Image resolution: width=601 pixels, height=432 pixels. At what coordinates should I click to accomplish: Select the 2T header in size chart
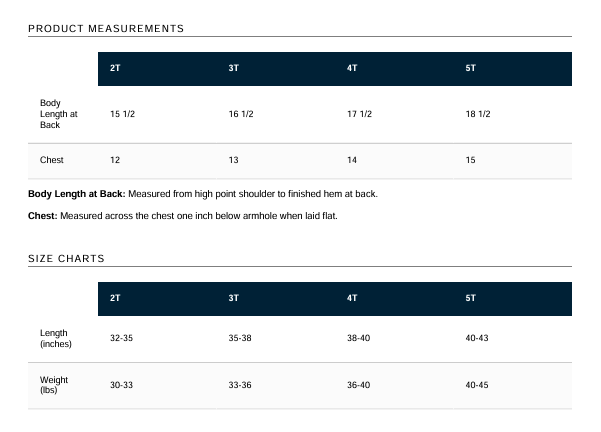[x=115, y=298]
